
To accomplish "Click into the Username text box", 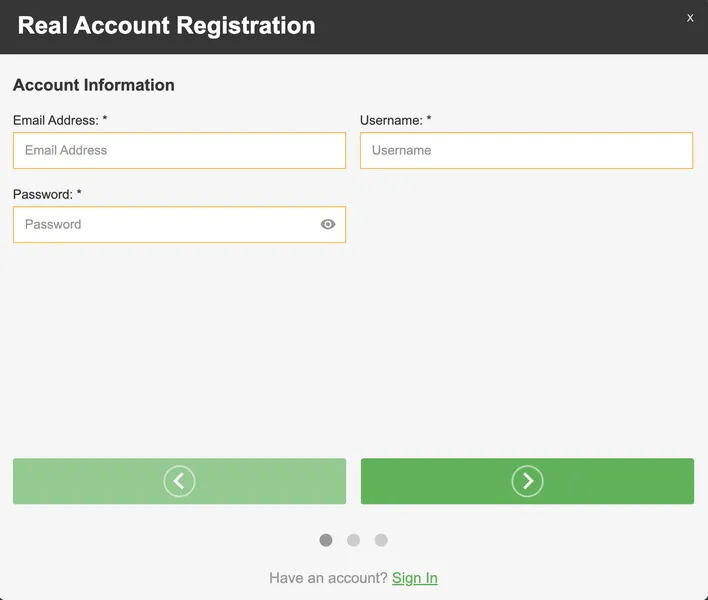I will [526, 151].
